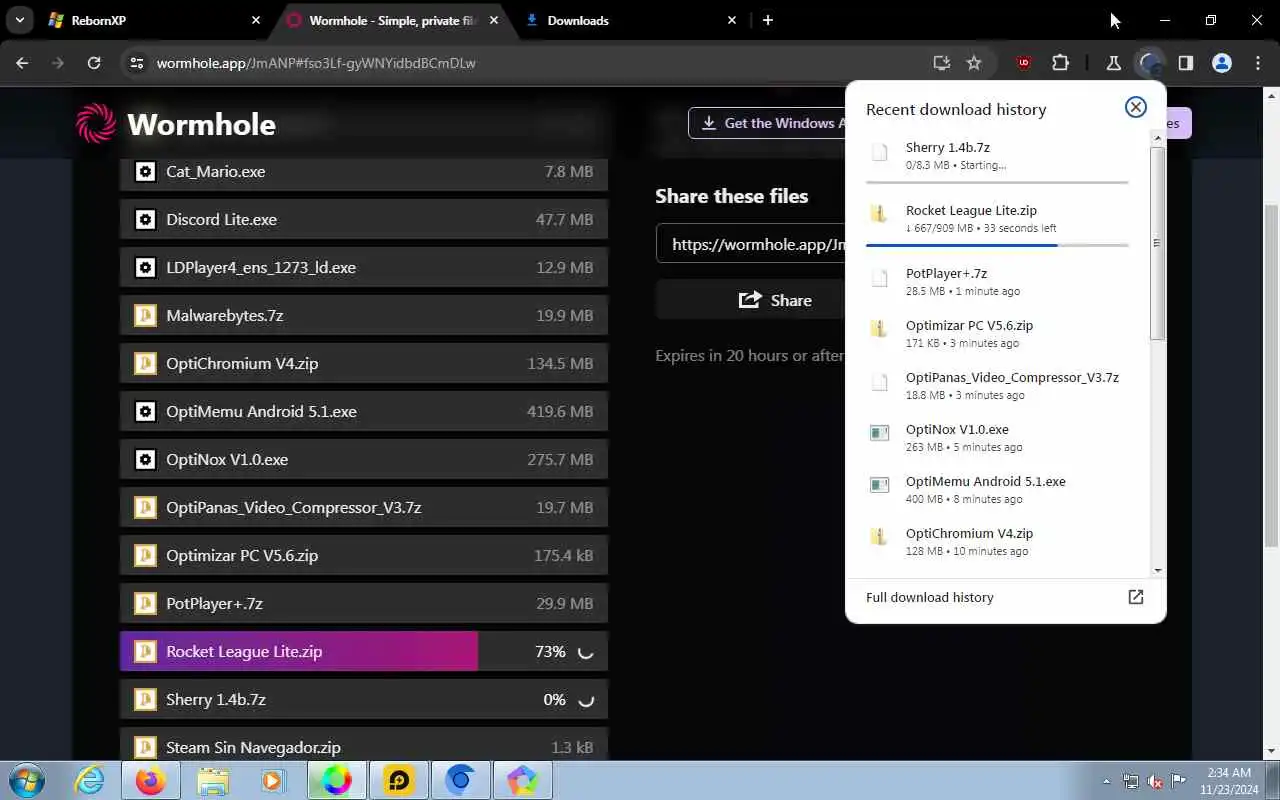View site information icon in the address bar

coord(138,63)
